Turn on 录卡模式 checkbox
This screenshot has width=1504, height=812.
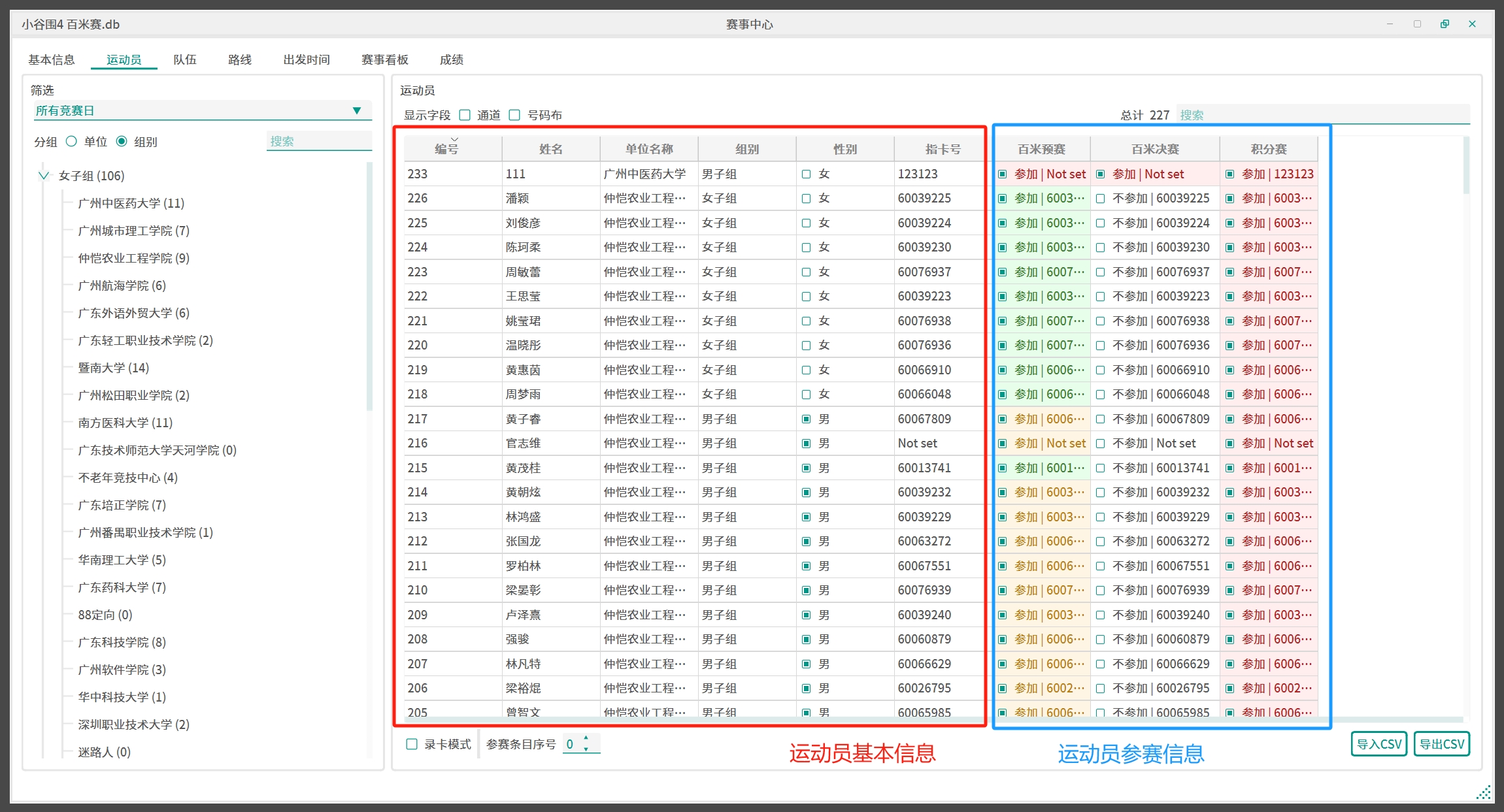pos(412,744)
